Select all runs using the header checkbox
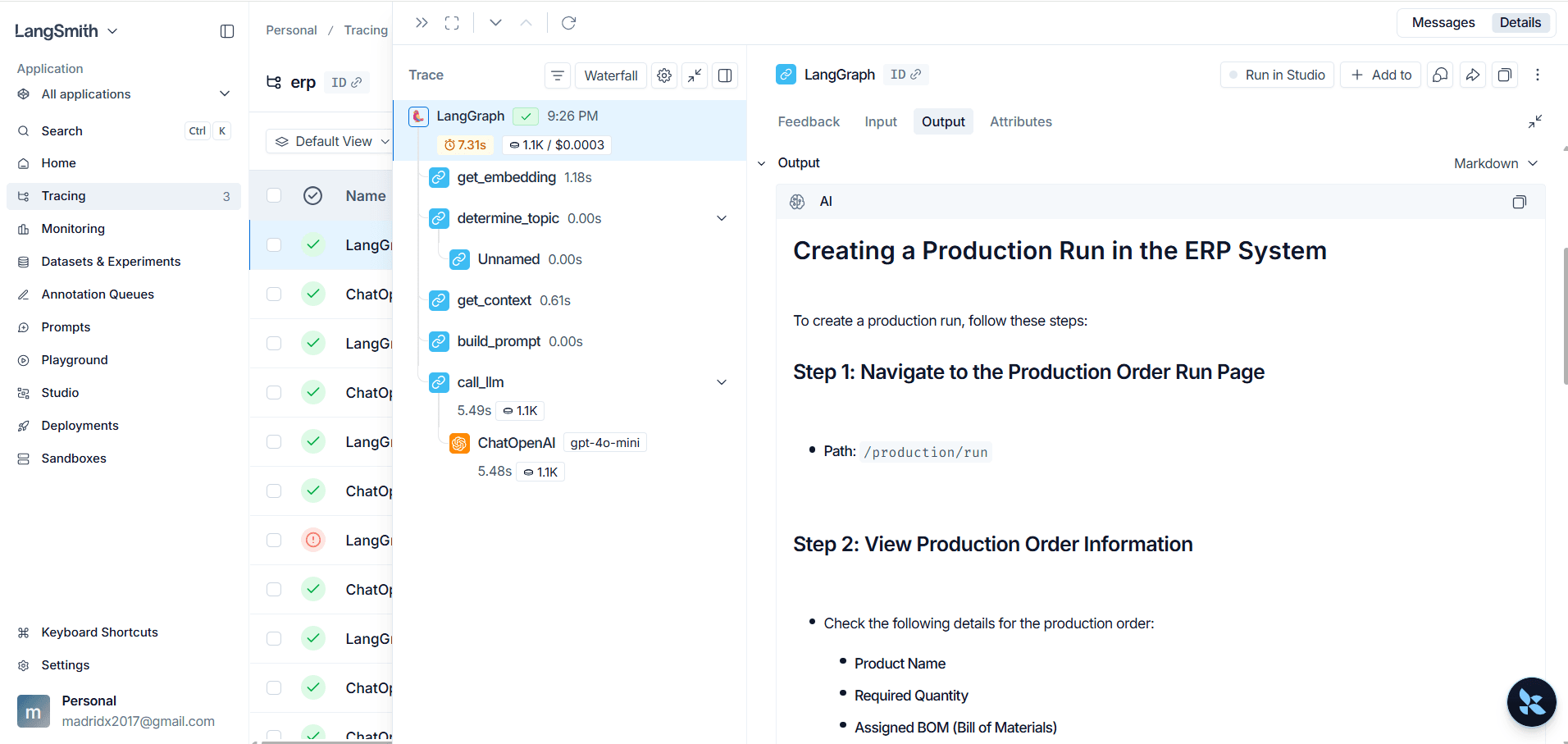1568x744 pixels. [x=273, y=195]
